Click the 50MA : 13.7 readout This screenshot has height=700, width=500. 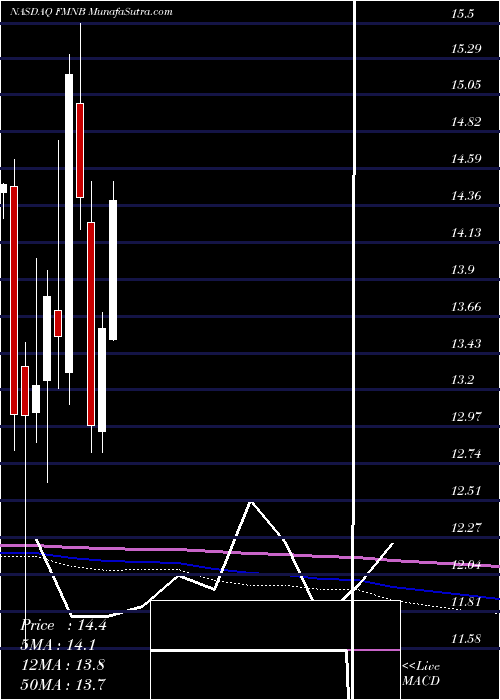tap(63, 683)
